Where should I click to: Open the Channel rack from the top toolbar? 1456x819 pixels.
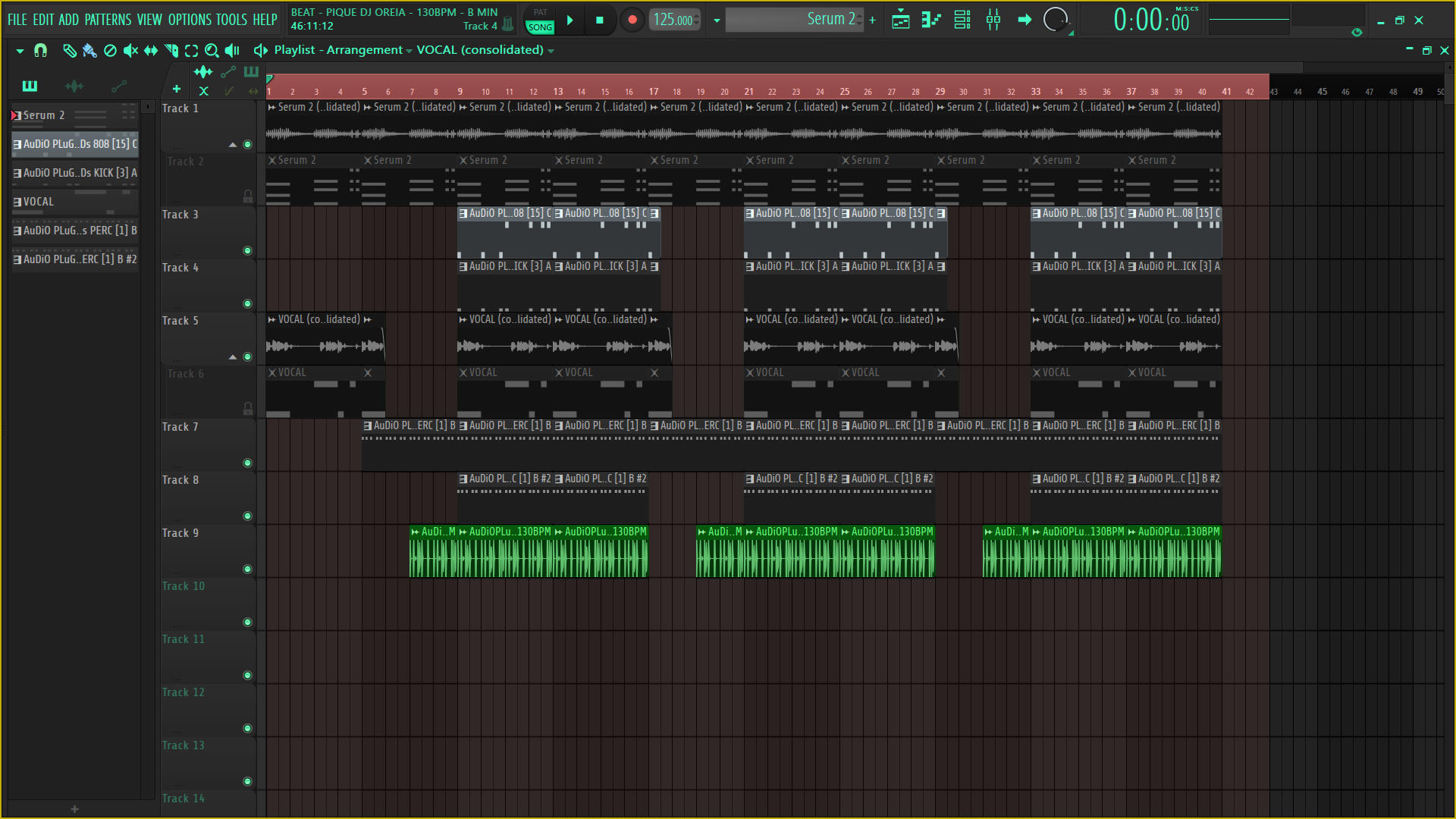tap(962, 20)
